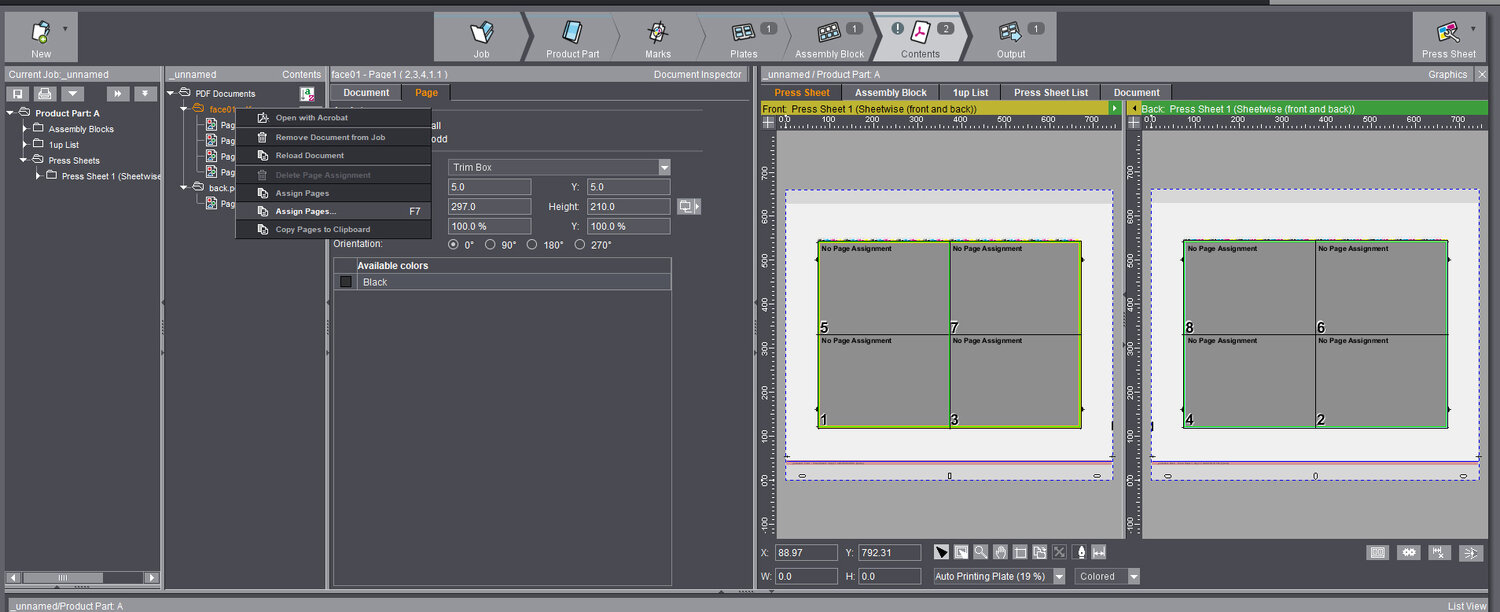Select the arrow selection tool
Screen dimensions: 1500x612
point(941,552)
